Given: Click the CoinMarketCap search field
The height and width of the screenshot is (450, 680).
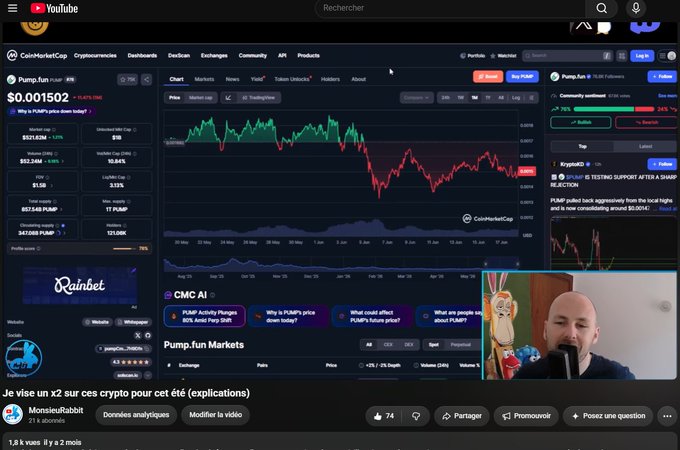Looking at the screenshot, I should click(x=567, y=55).
